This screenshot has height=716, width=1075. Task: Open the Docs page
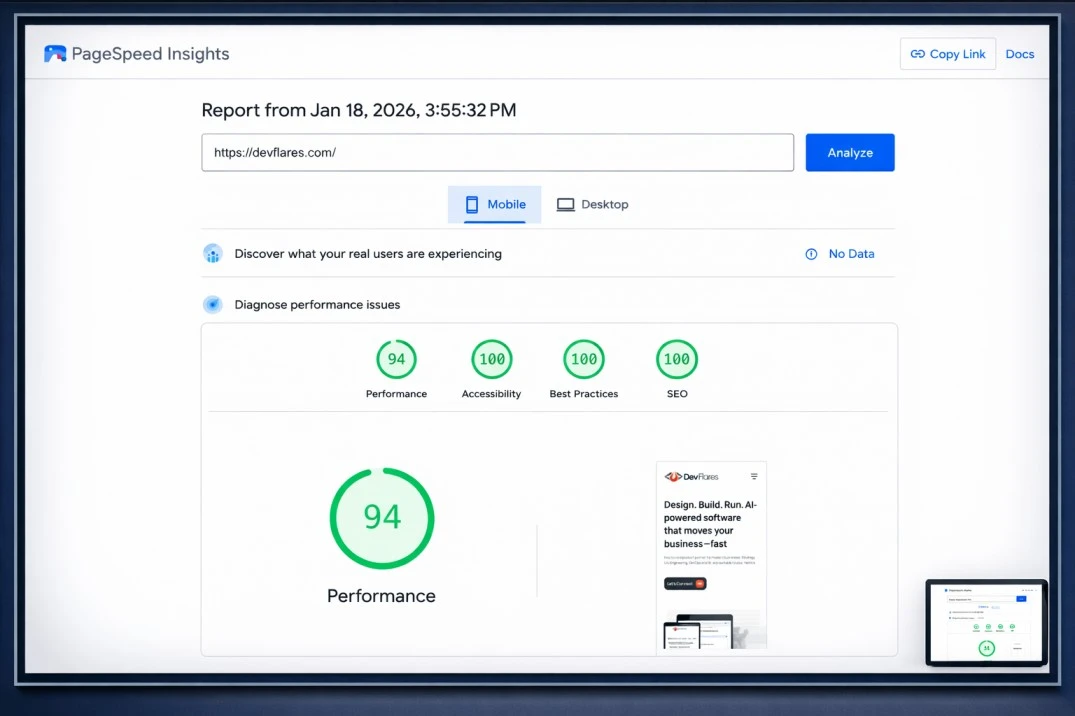1020,54
